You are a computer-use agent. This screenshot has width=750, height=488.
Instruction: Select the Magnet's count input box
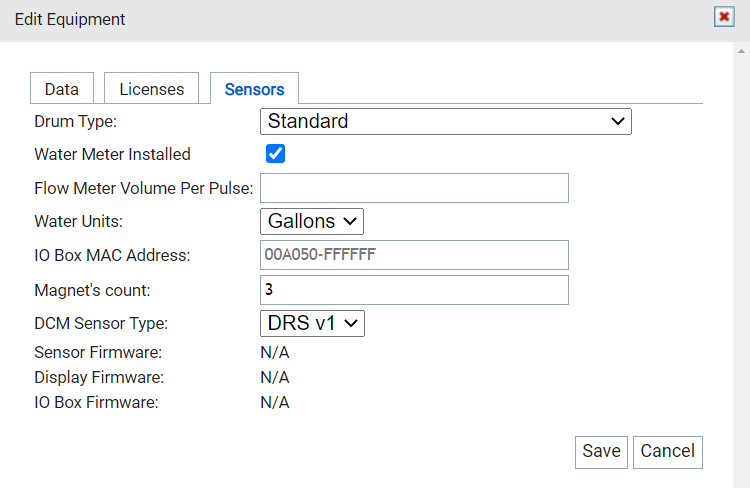414,290
